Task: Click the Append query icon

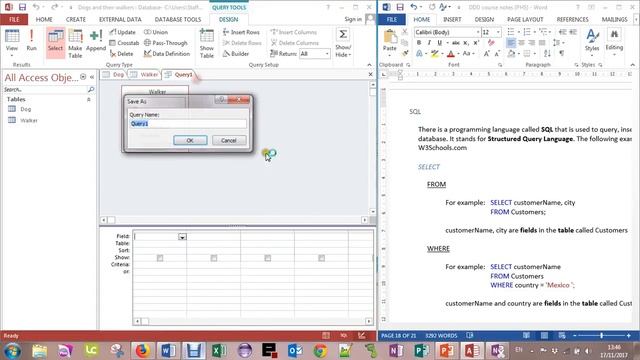Action: pyautogui.click(x=96, y=40)
